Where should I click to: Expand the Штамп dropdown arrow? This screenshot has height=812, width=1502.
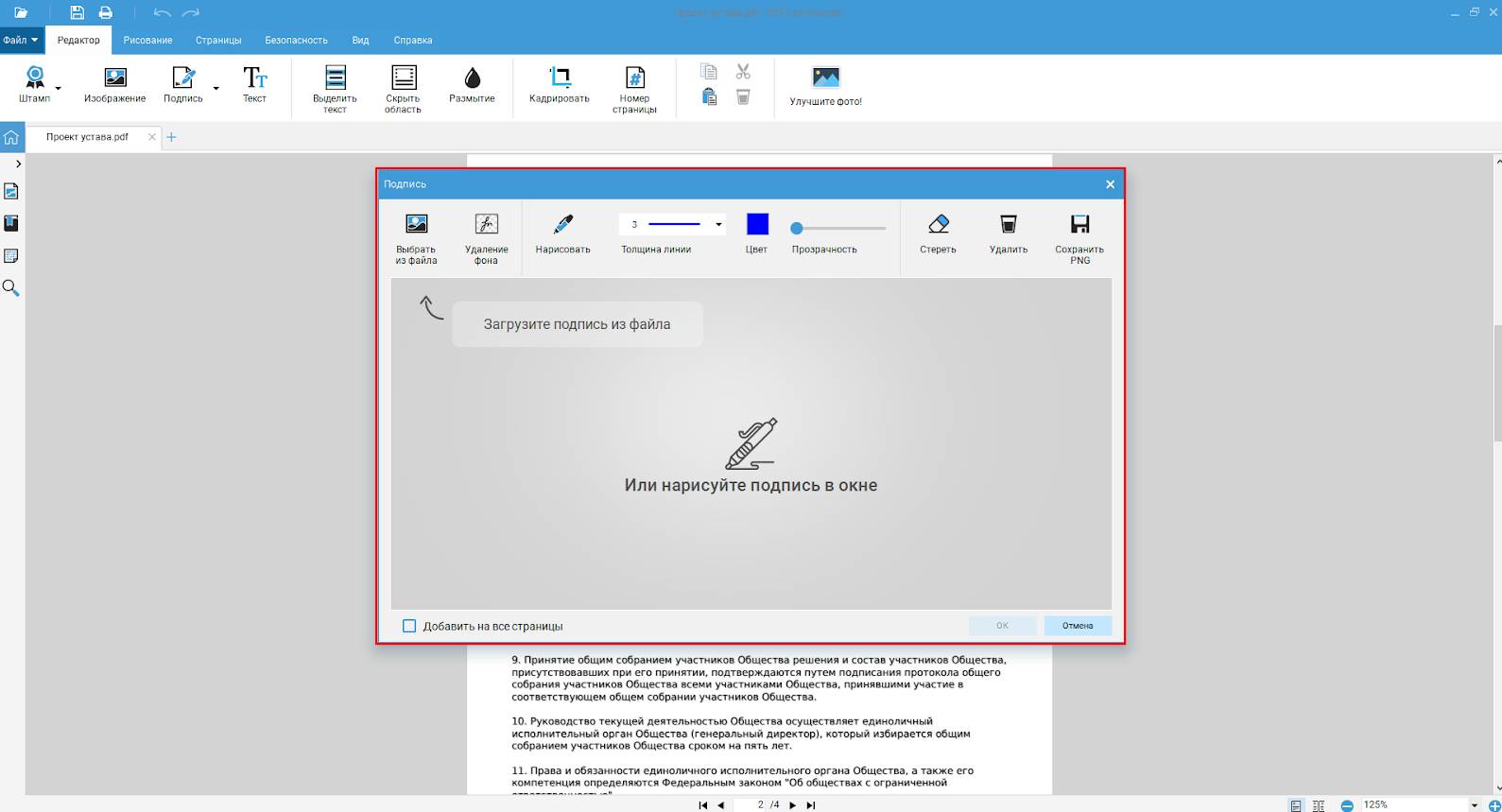pyautogui.click(x=59, y=89)
